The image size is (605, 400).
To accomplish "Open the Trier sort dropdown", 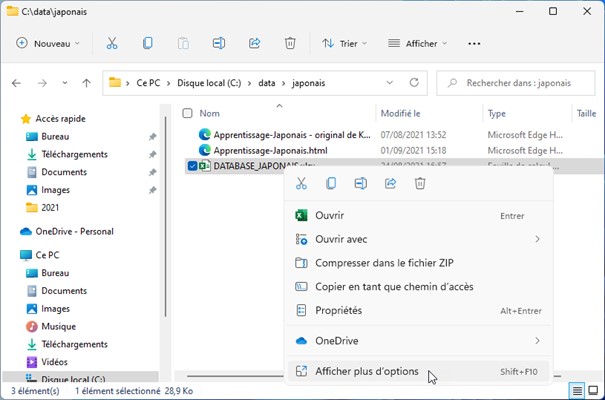I will pyautogui.click(x=344, y=44).
